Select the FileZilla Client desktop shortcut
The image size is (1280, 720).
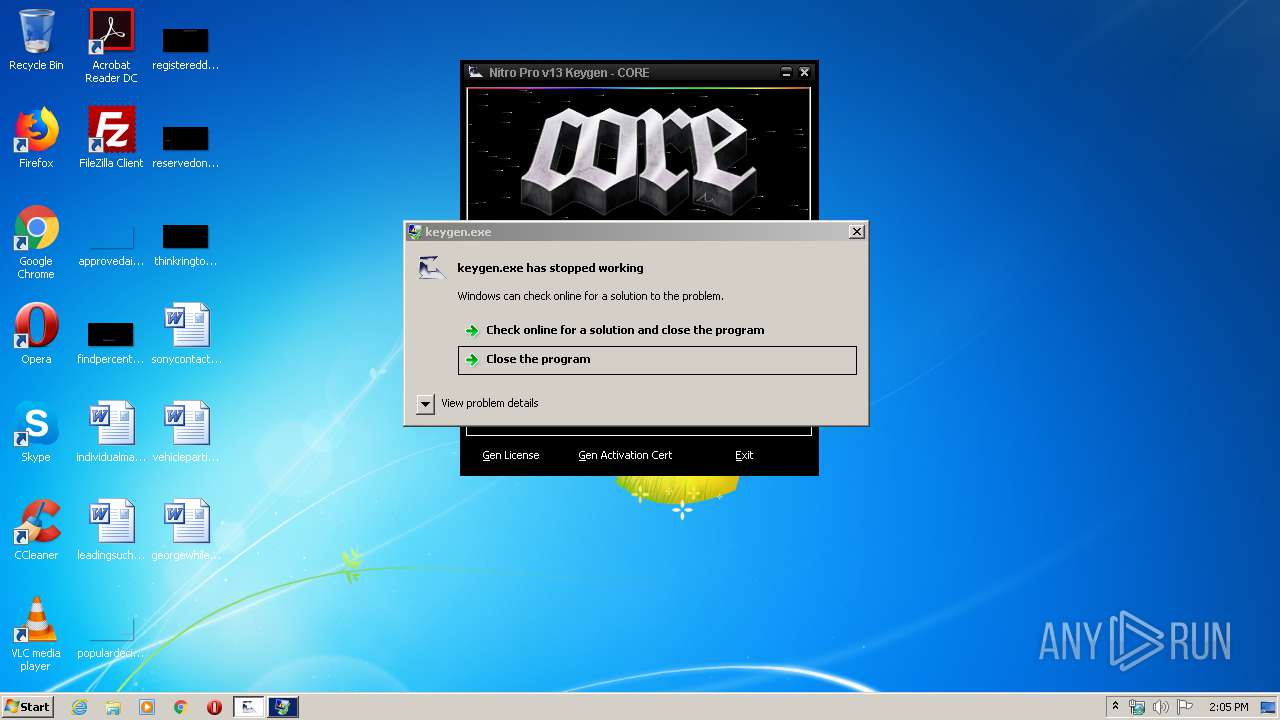coord(111,138)
